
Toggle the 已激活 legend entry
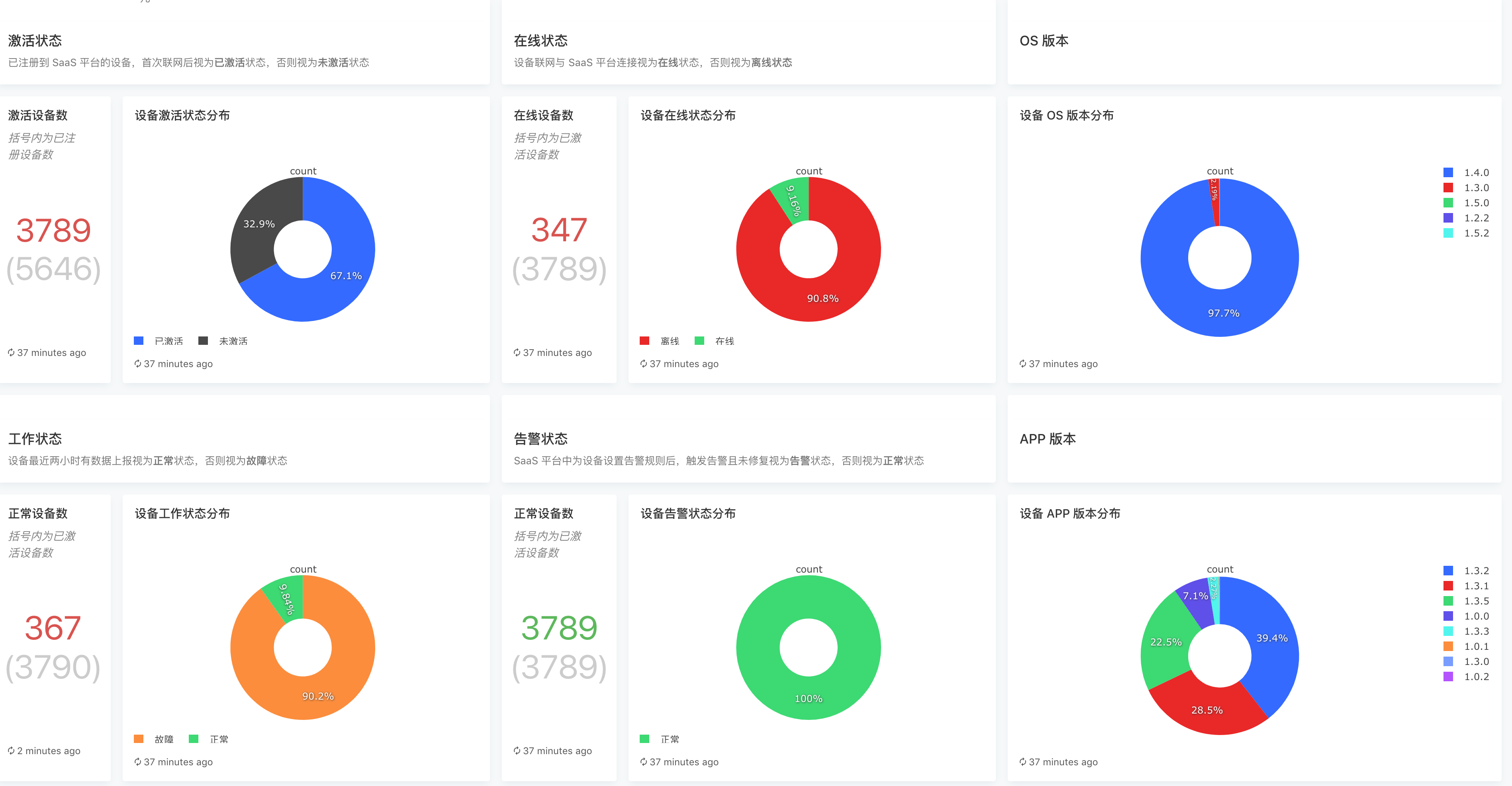pos(168,340)
